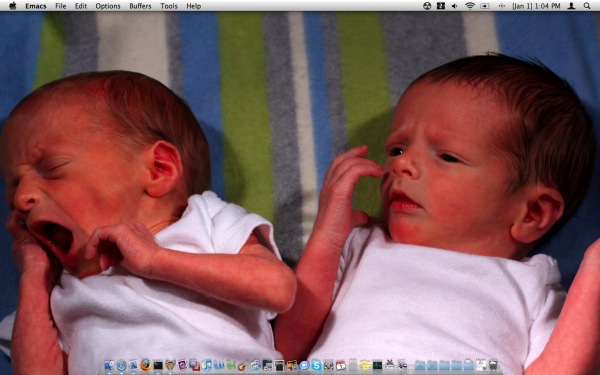Open the Edit menu
Screen dimensions: 600x375
click(81, 6)
